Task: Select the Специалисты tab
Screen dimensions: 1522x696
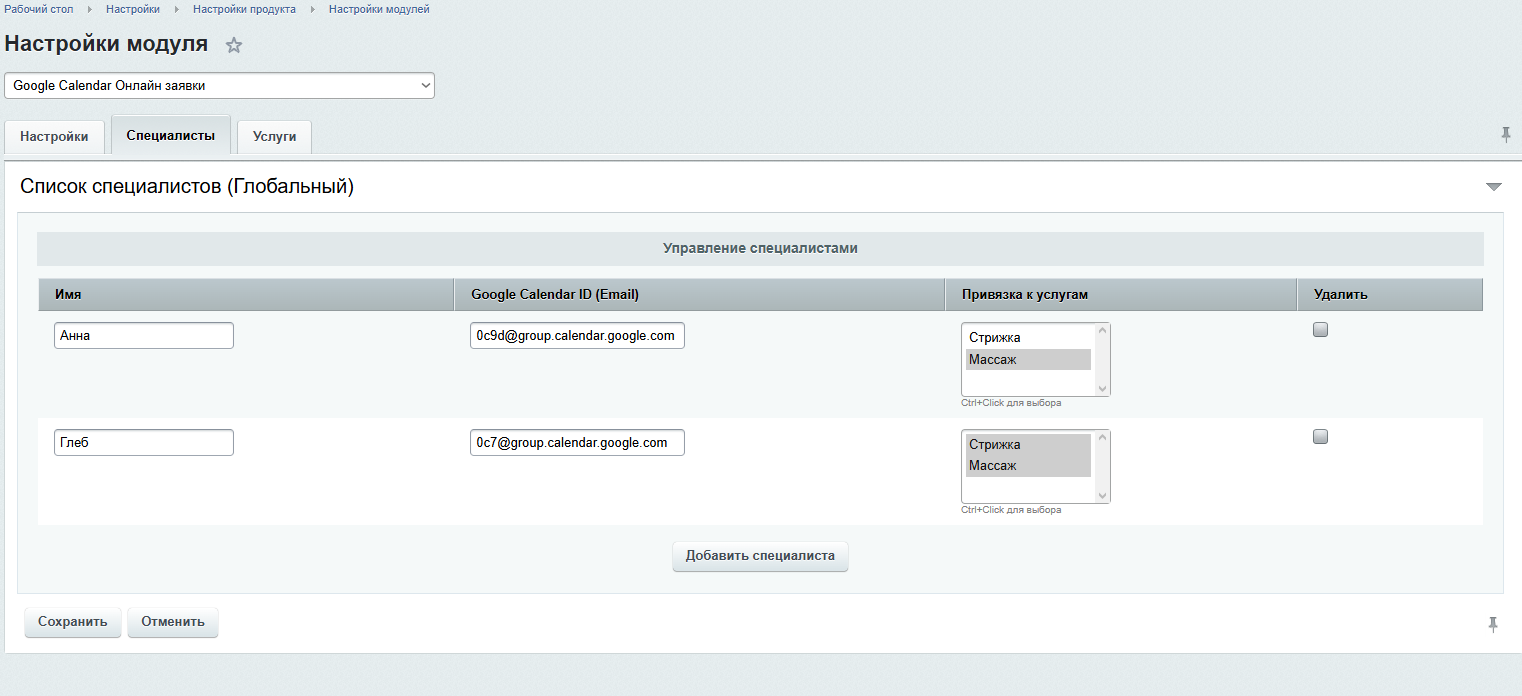Action: point(170,135)
